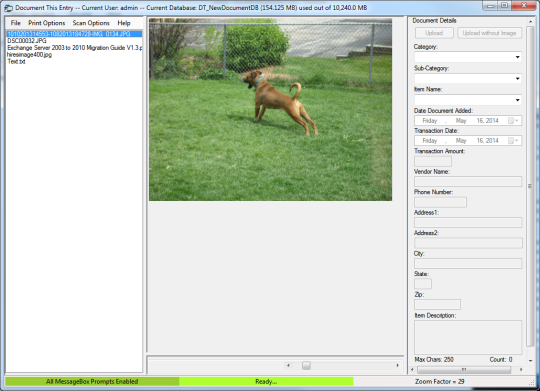The height and width of the screenshot is (391, 540).
Task: Open the Scan Options menu
Action: coord(91,23)
